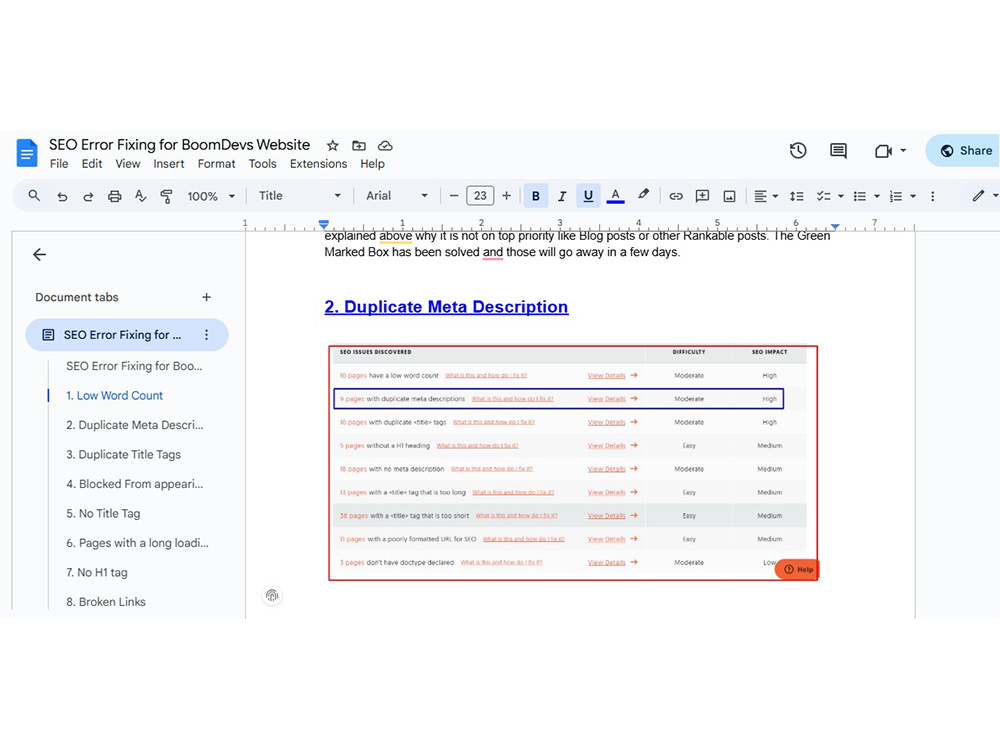1000x750 pixels.
Task: Jump to 8. Broken Links heading
Action: coord(106,602)
